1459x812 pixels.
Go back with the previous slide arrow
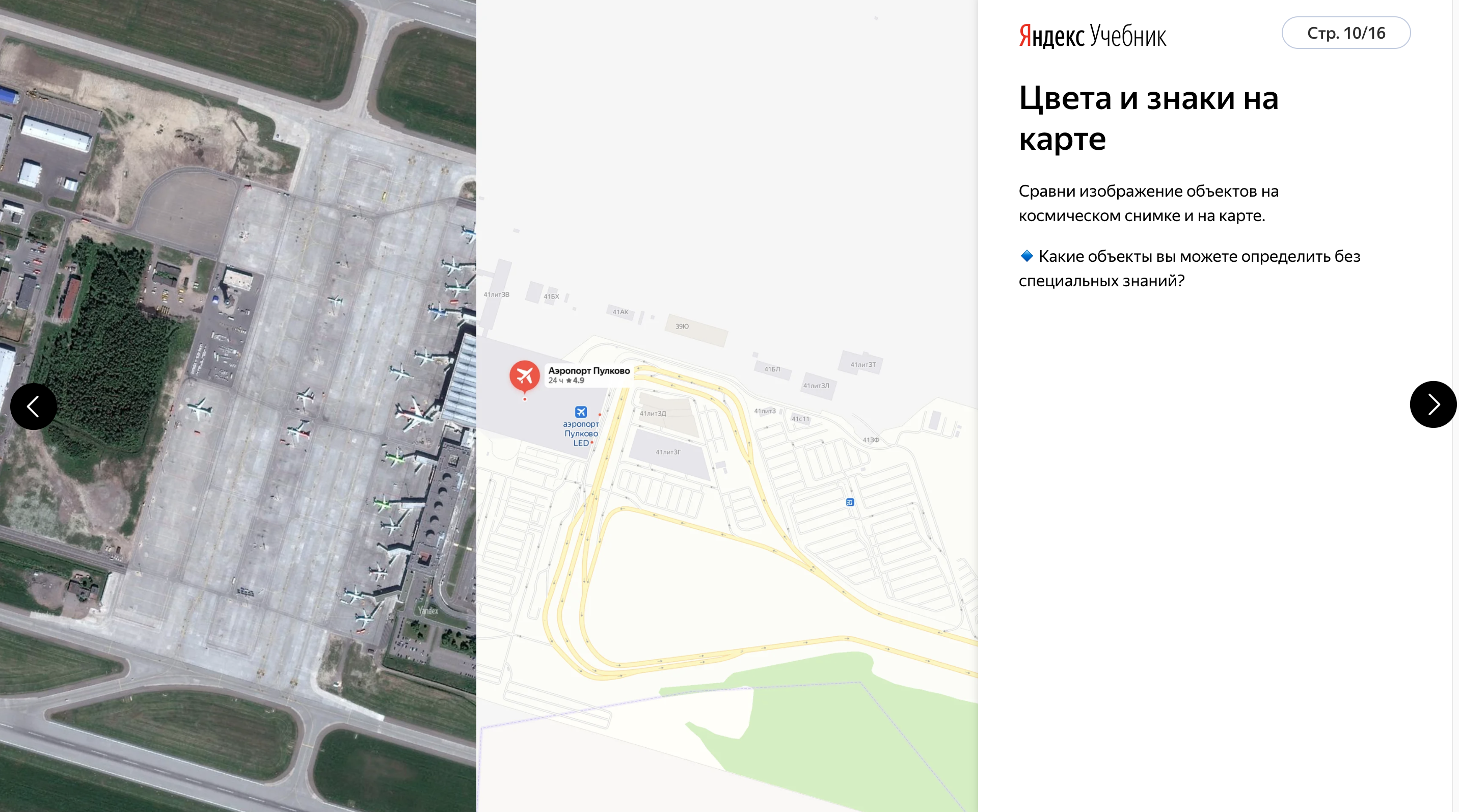(34, 406)
